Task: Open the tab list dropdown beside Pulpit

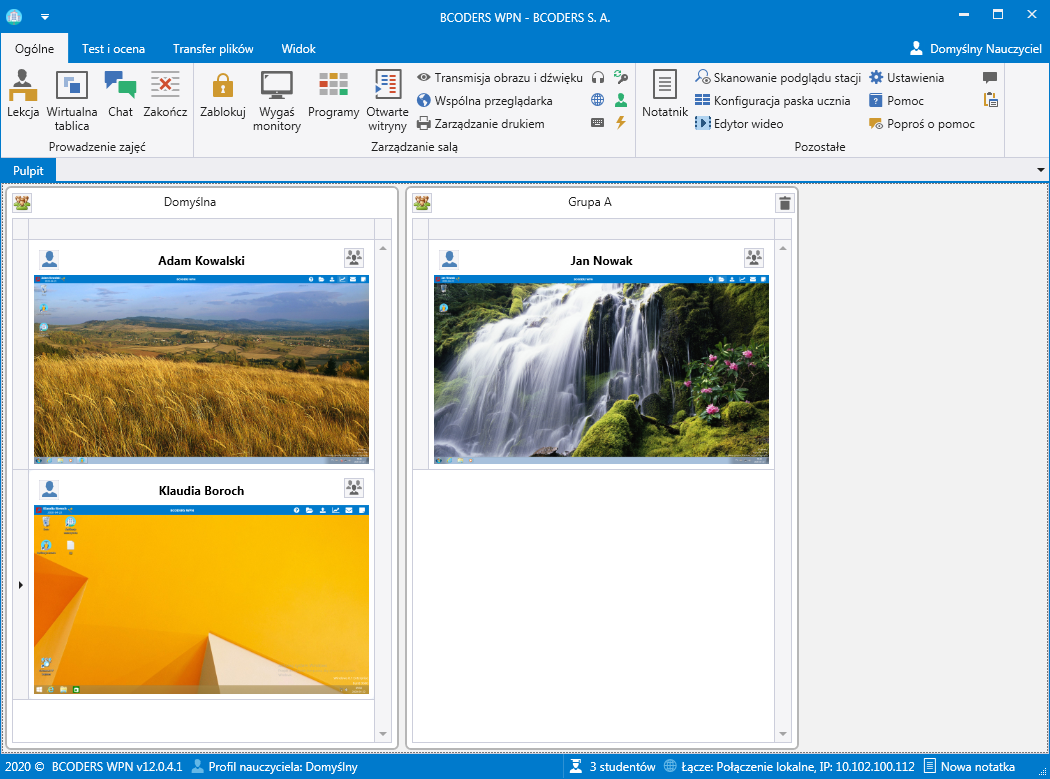Action: pyautogui.click(x=1041, y=170)
